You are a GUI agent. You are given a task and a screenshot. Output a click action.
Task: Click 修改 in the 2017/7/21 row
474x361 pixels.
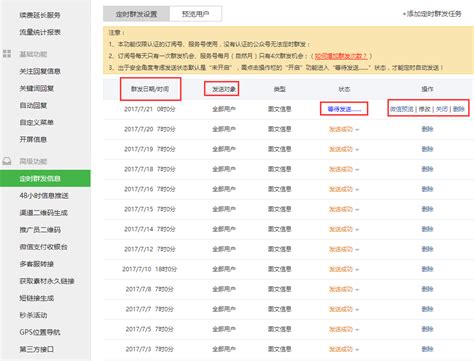[425, 109]
